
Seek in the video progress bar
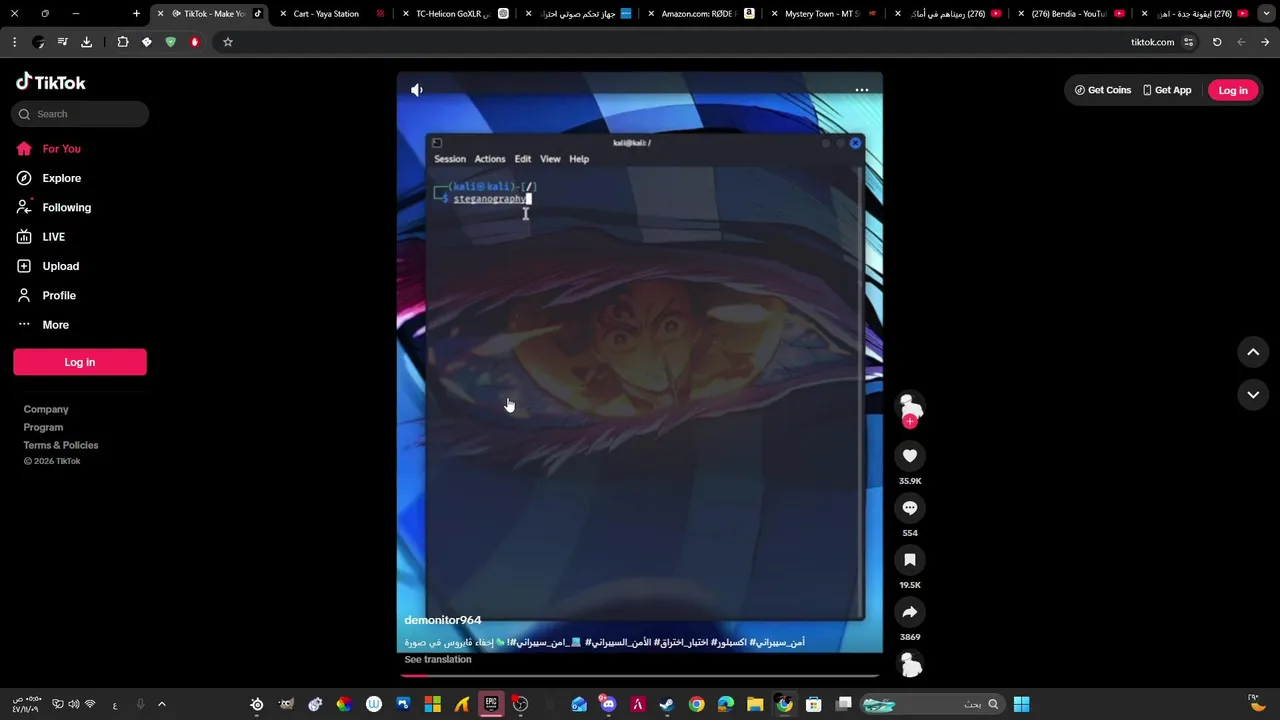640,675
